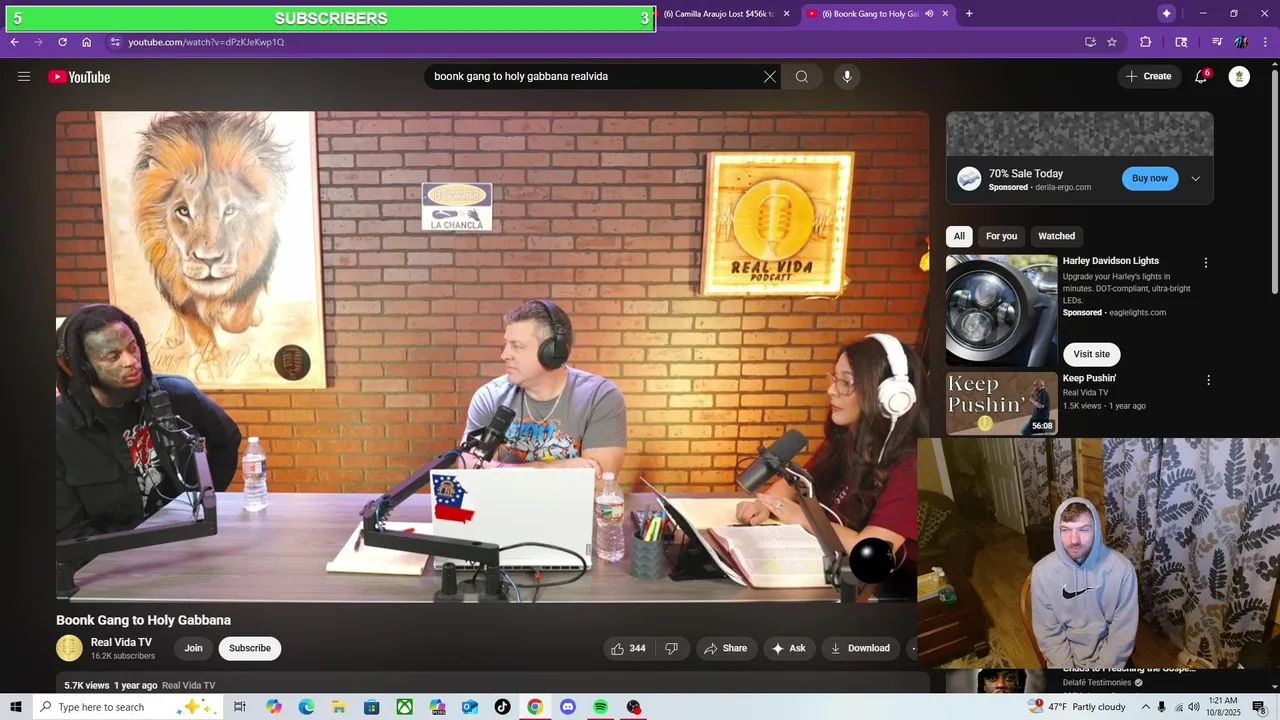Open the browser extensions puzzle icon

[1146, 42]
